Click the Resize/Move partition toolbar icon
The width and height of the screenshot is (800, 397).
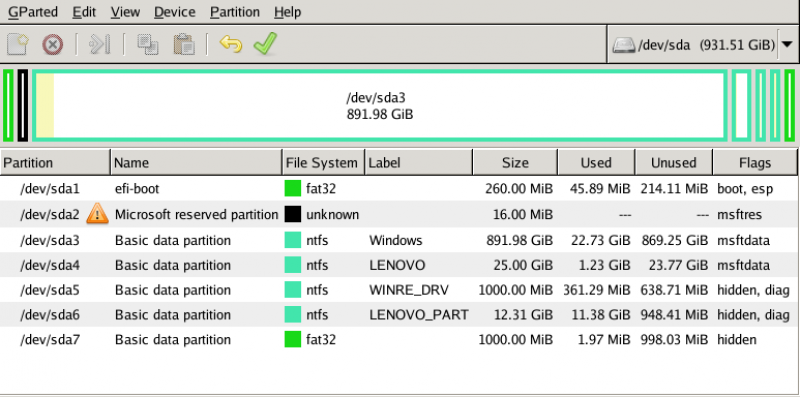click(100, 44)
